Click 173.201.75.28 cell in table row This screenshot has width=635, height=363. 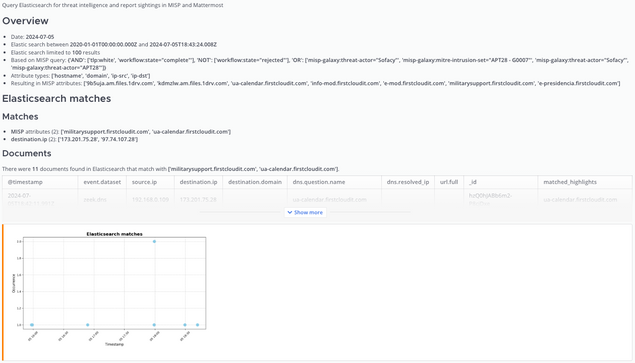pyautogui.click(x=198, y=199)
